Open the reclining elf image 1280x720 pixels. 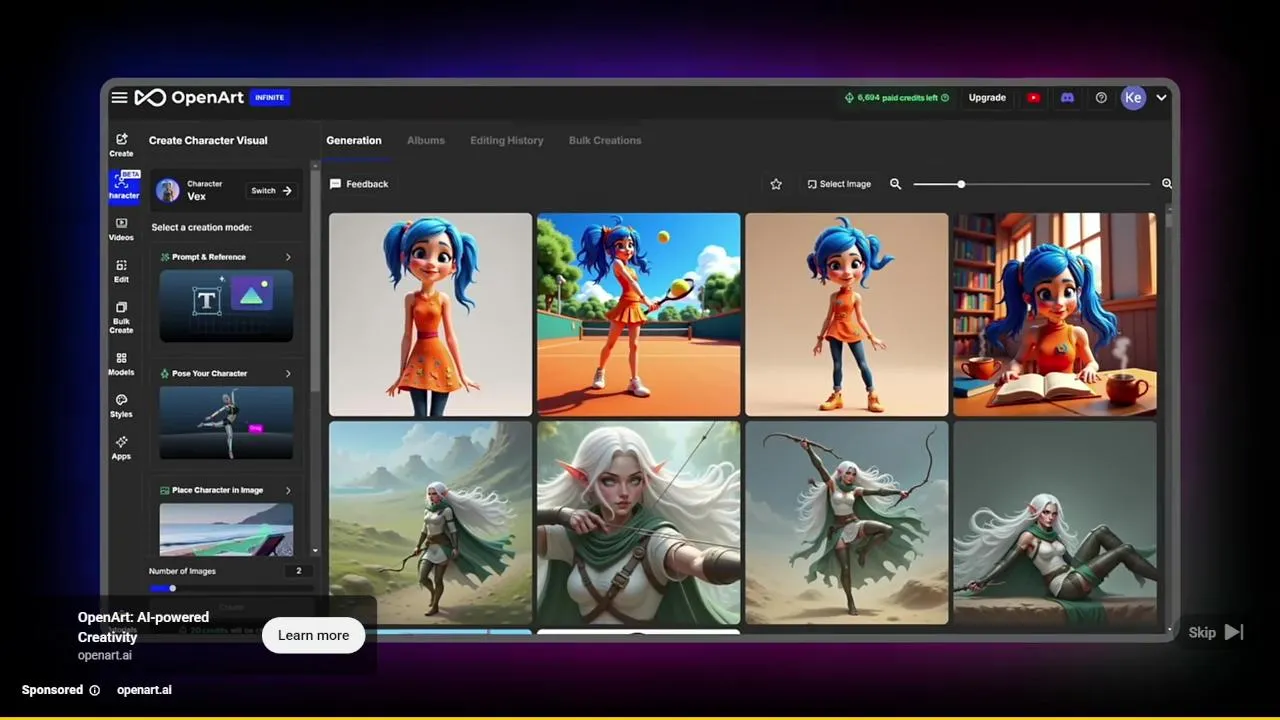coord(1054,523)
